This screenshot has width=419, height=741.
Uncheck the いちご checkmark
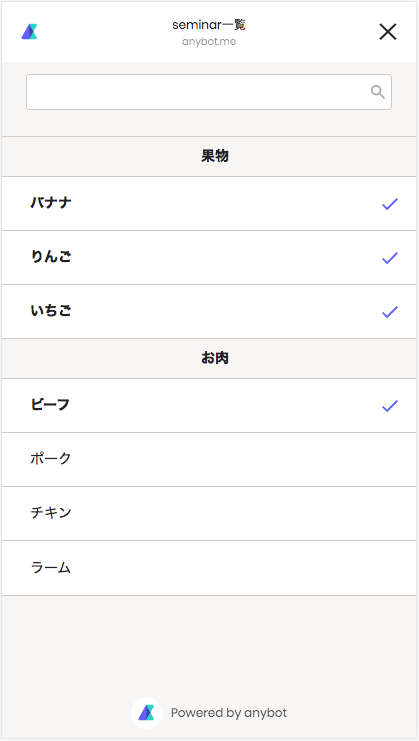[390, 312]
